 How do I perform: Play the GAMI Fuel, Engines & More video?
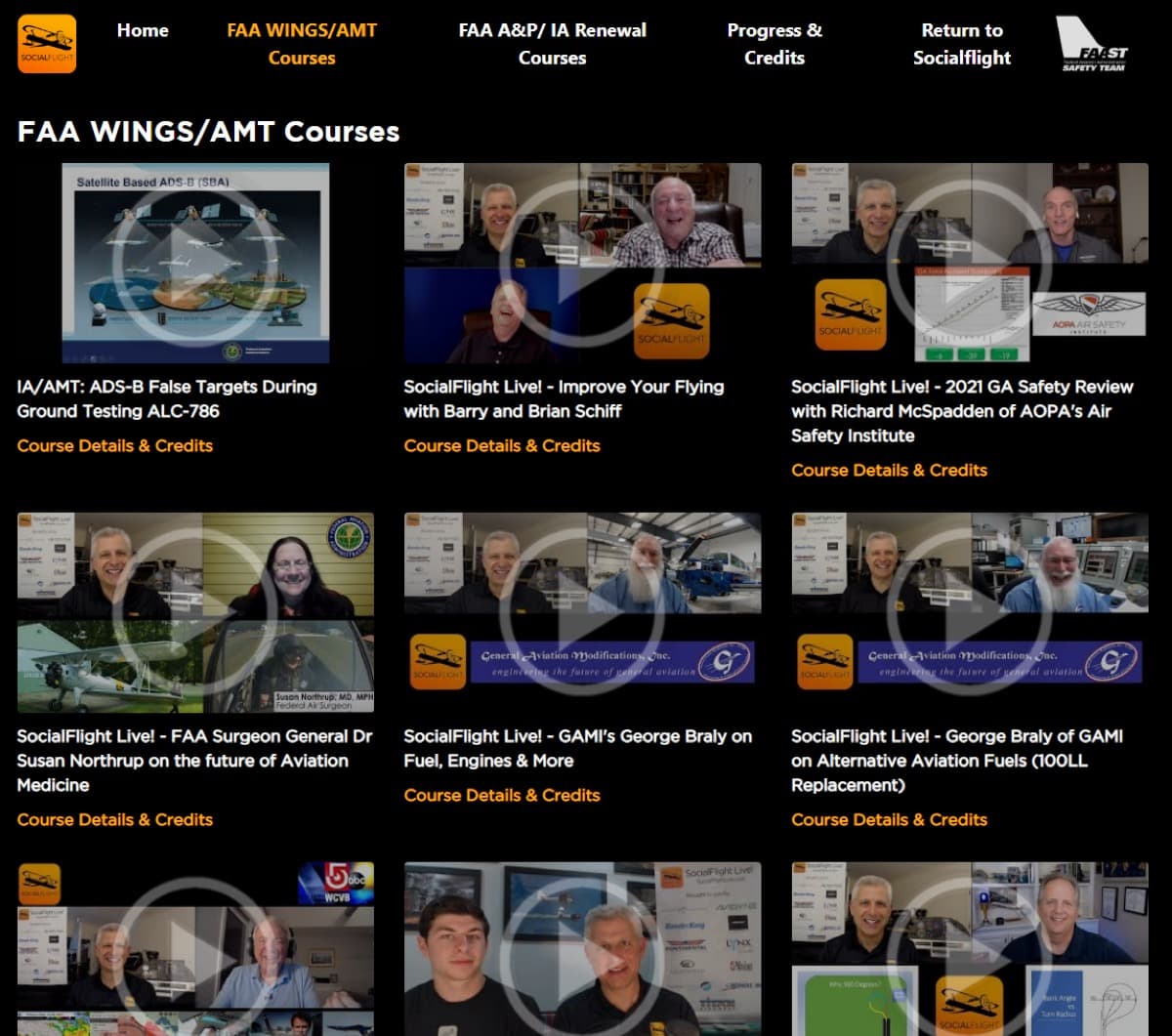582,612
